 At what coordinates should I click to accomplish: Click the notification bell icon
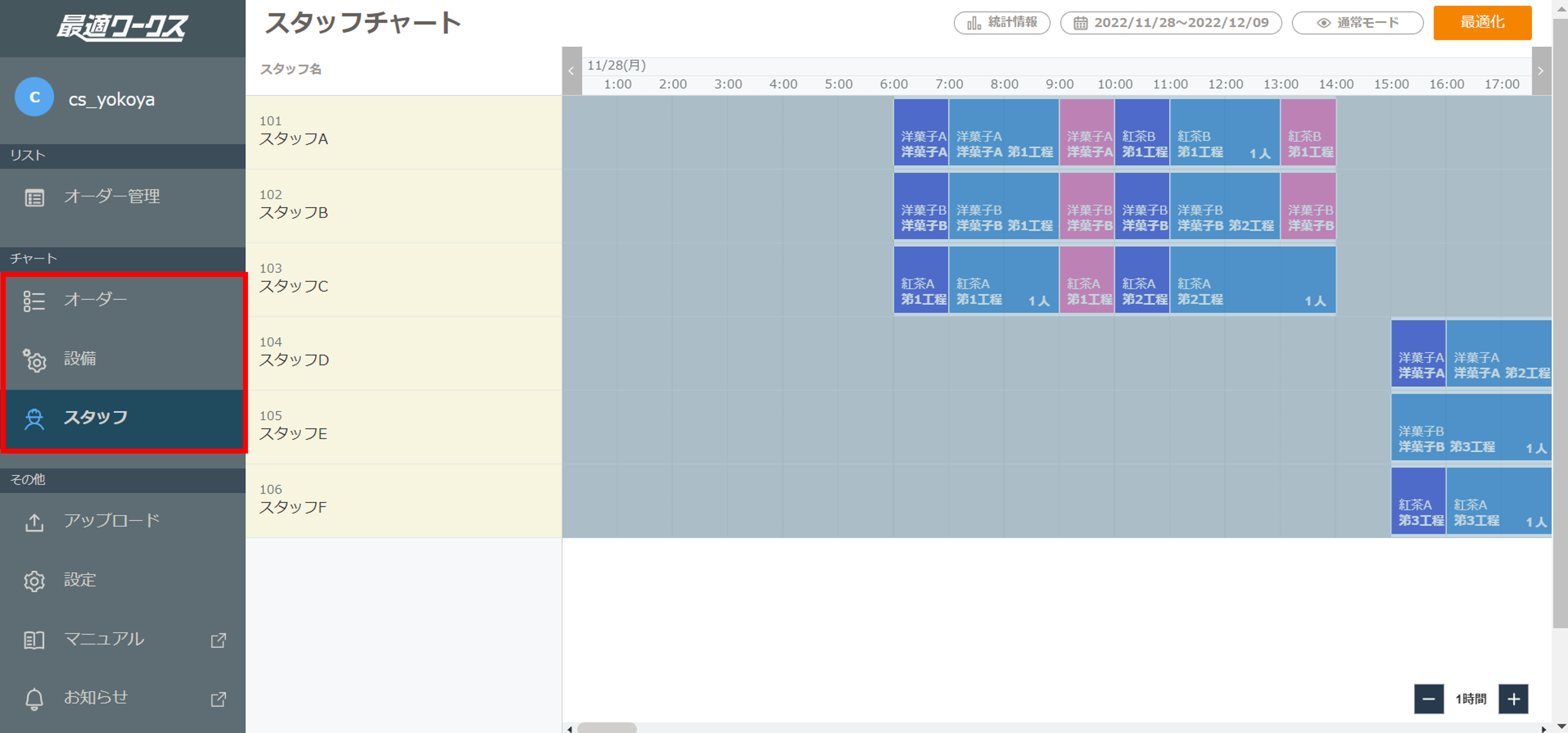coord(34,699)
